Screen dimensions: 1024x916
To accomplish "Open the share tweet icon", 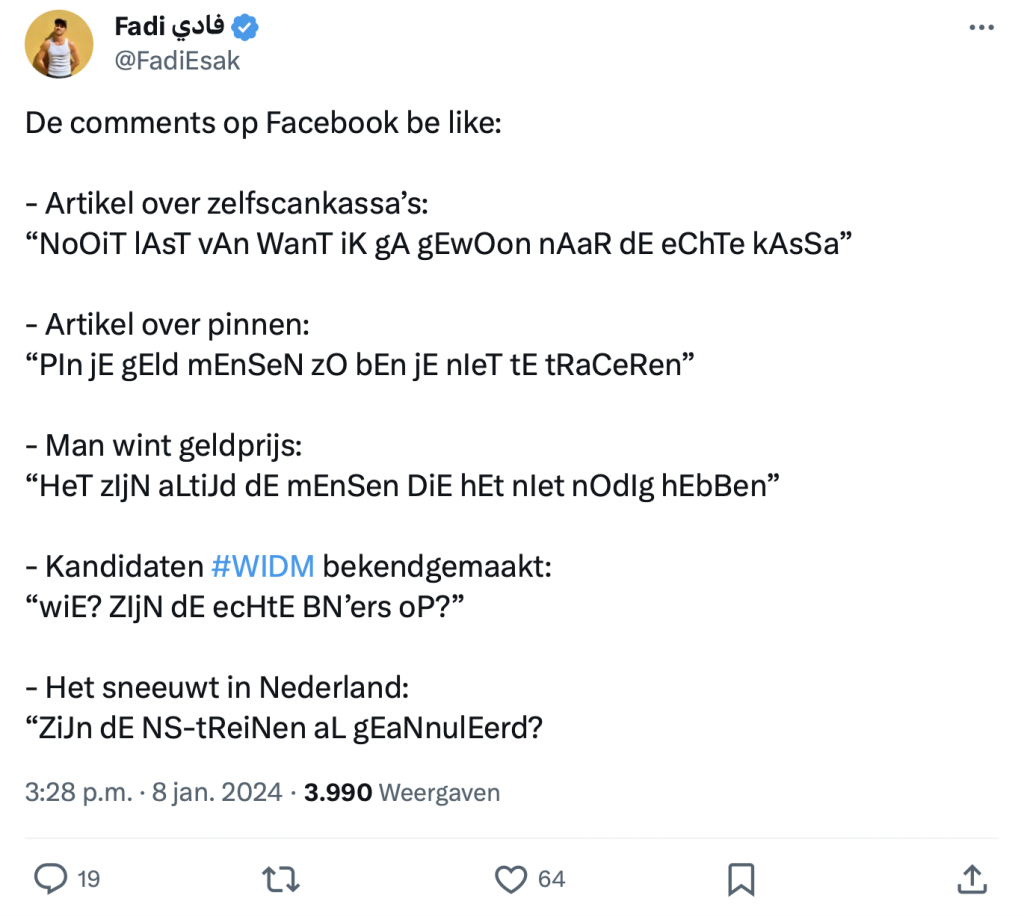I will point(971,879).
